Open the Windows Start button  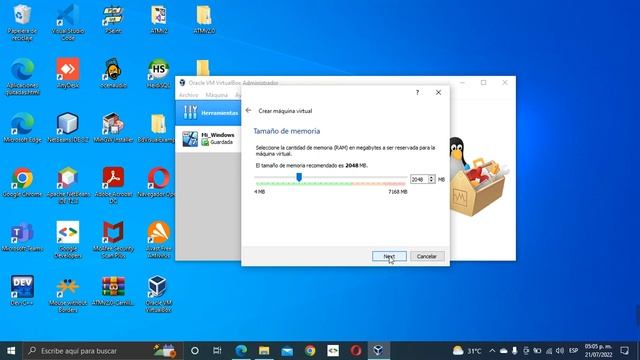click(11, 351)
